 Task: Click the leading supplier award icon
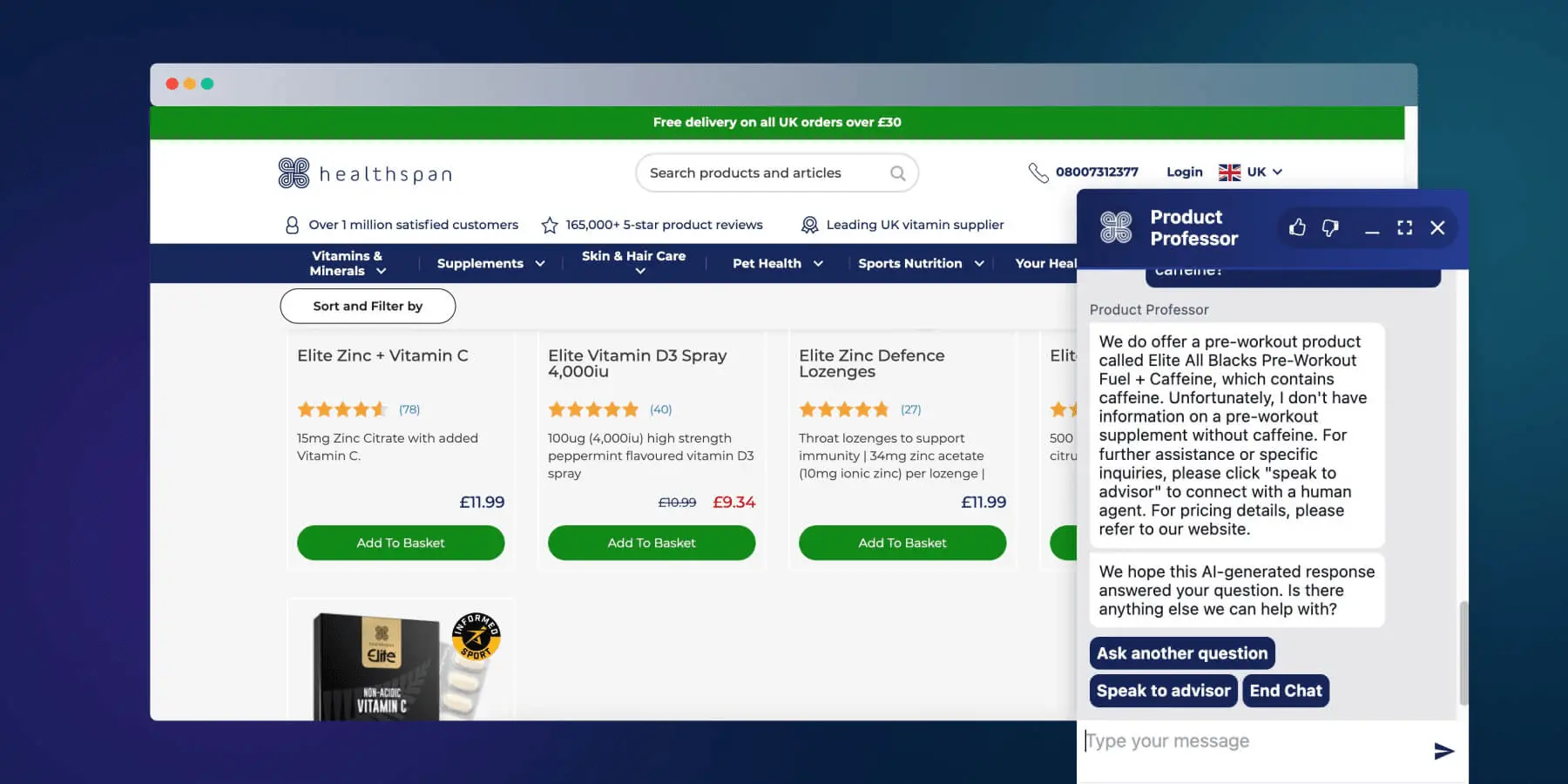click(809, 225)
